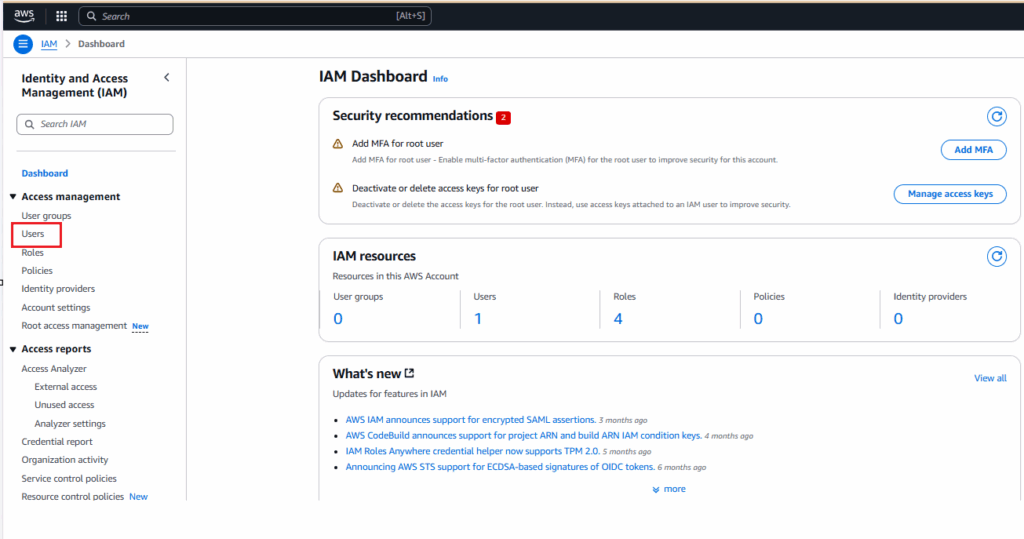The image size is (1024, 539).
Task: Open External access under Access Analyzer
Action: point(65,387)
